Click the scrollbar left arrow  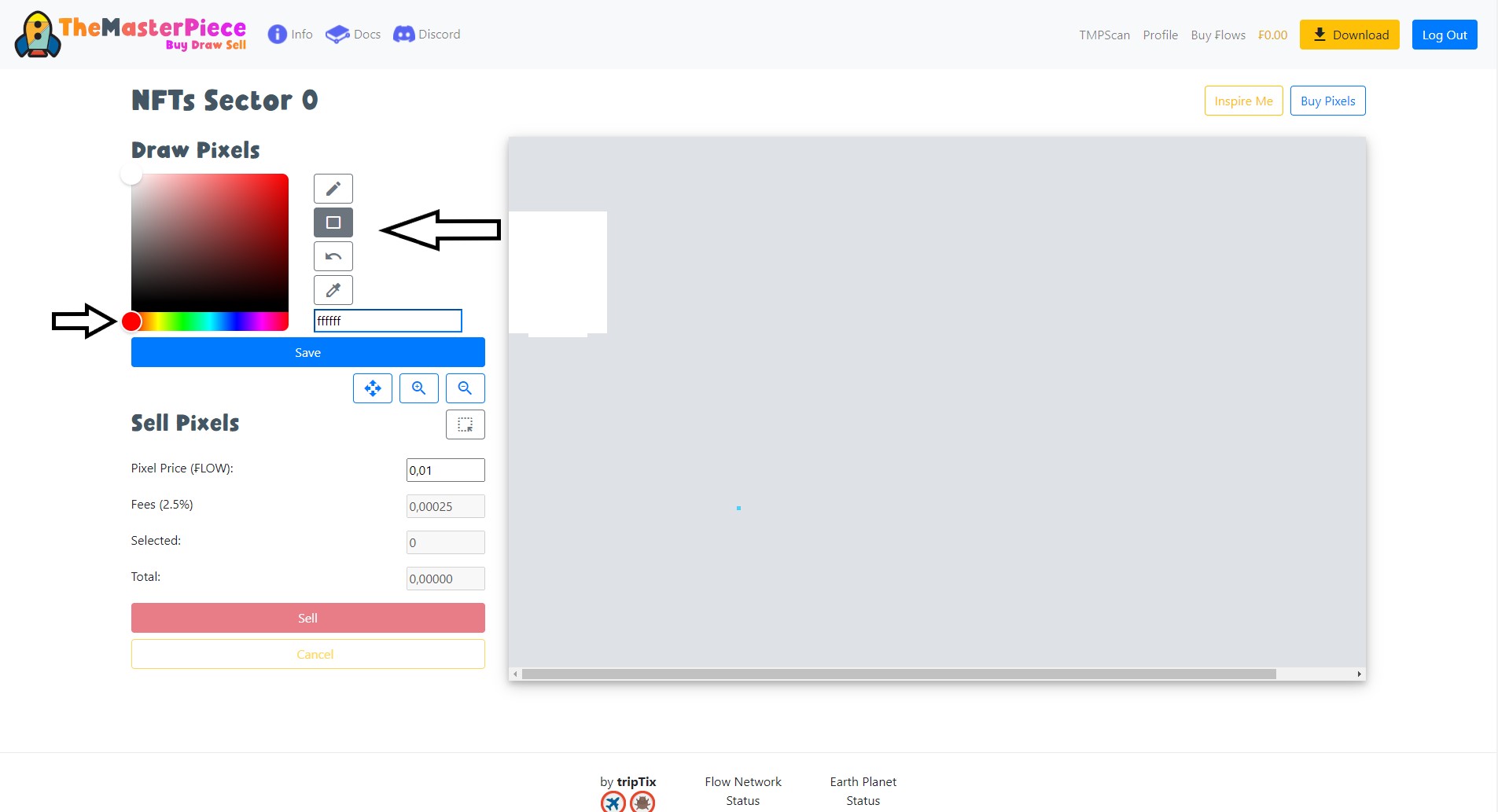(x=515, y=674)
